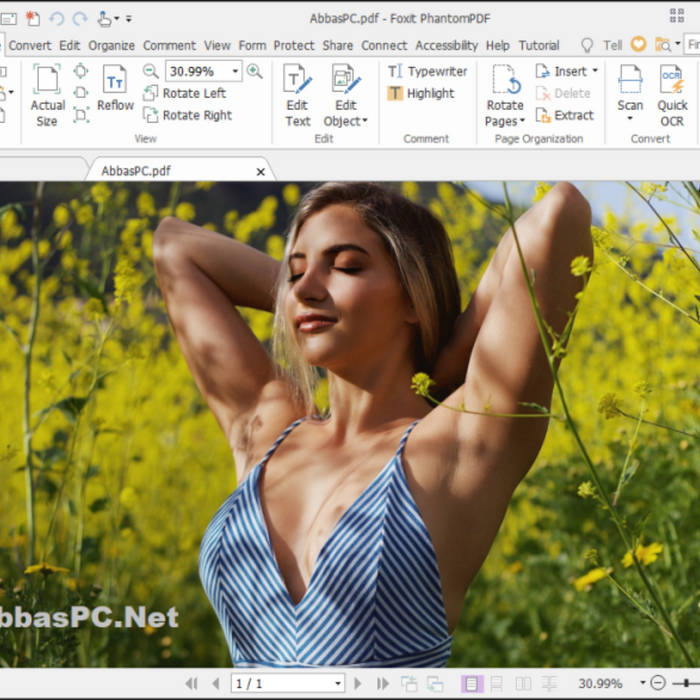This screenshot has height=700, width=700.
Task: Select the Reflow tool
Action: (115, 88)
